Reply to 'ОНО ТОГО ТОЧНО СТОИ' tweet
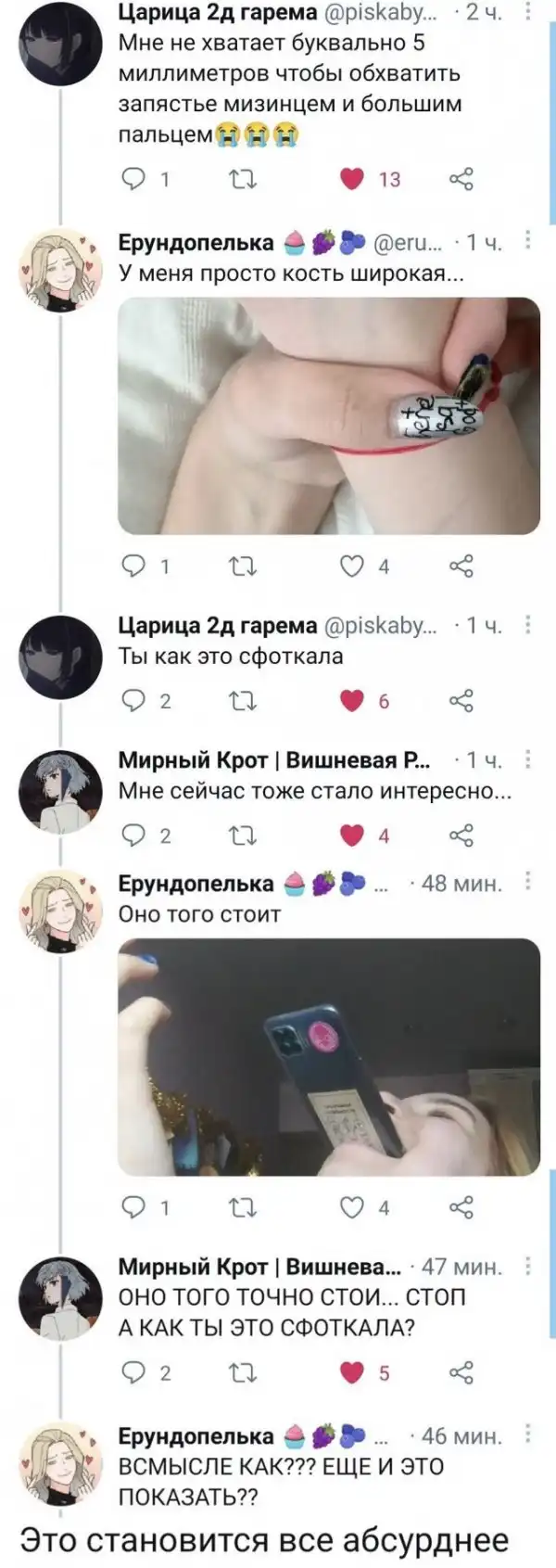The height and width of the screenshot is (1568, 556). point(134,1372)
